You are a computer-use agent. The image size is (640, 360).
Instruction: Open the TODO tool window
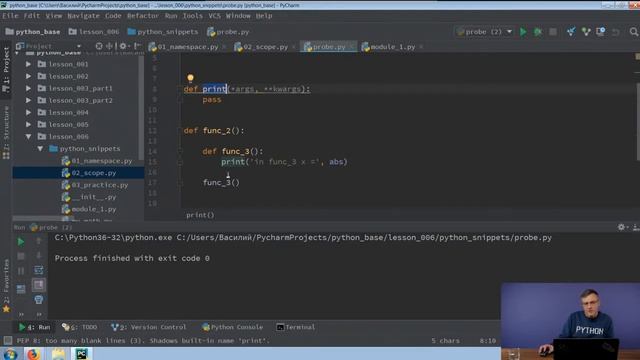(80, 327)
